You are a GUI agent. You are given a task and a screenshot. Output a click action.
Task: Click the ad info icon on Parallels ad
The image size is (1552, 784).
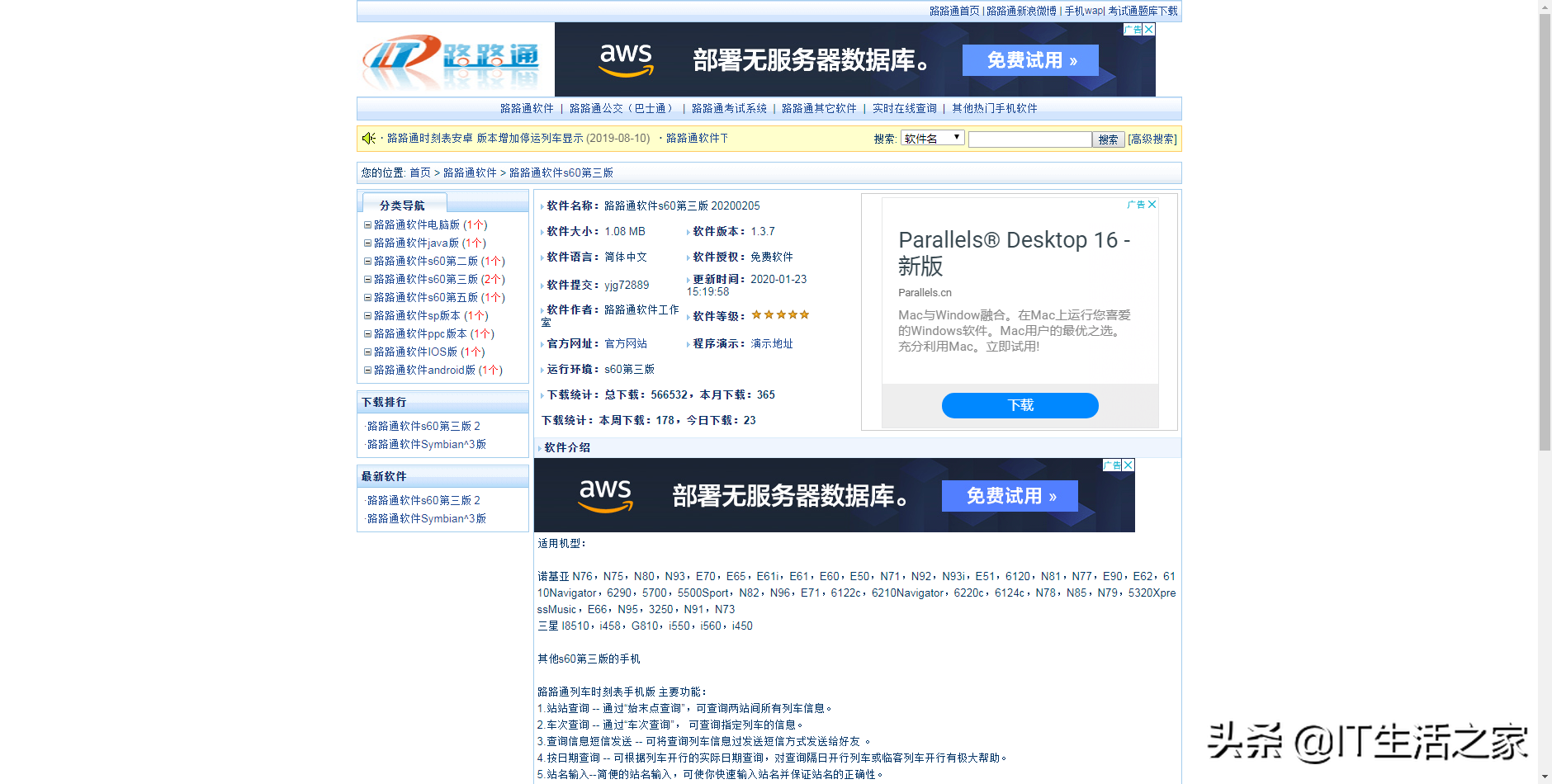[x=1136, y=205]
